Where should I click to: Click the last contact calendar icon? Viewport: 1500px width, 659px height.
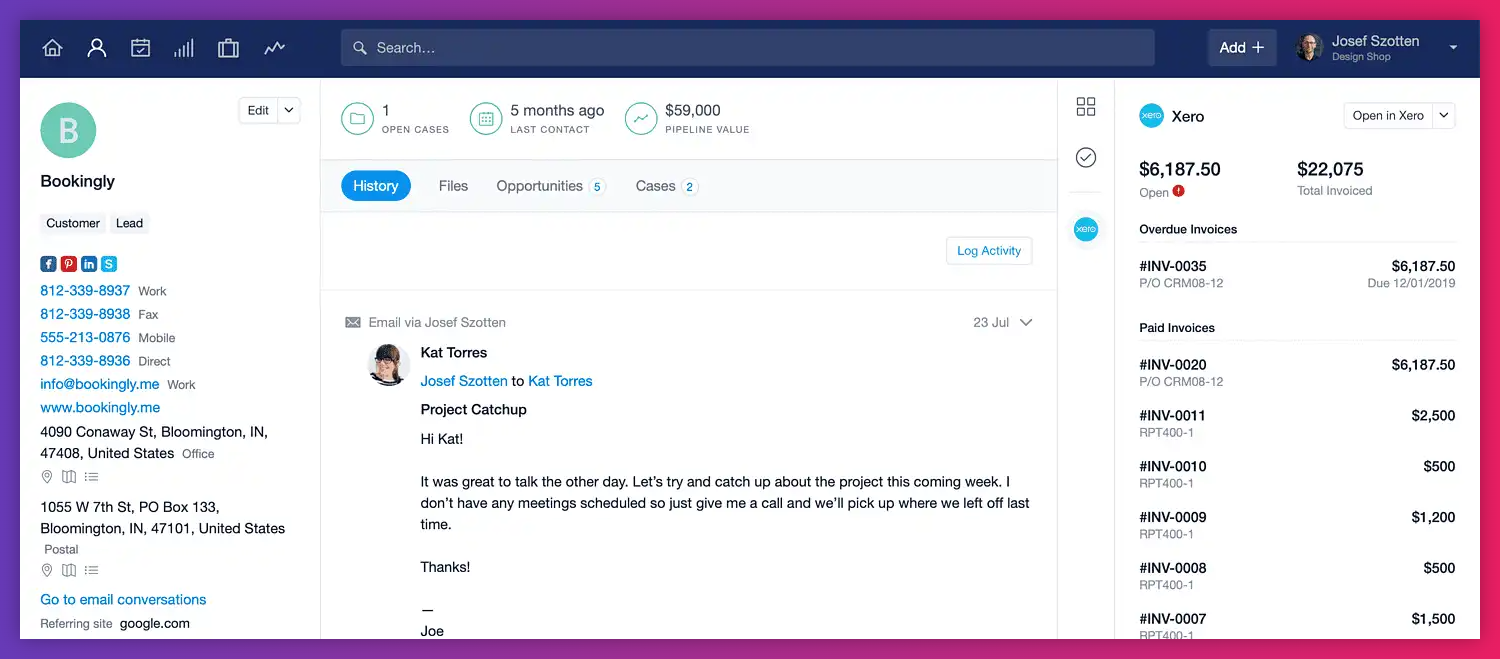point(486,119)
